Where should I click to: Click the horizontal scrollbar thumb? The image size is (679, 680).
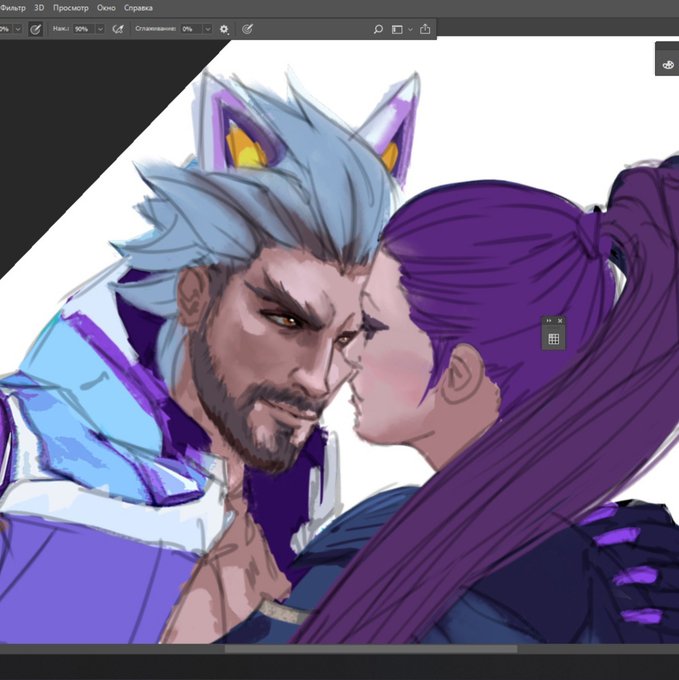371,649
